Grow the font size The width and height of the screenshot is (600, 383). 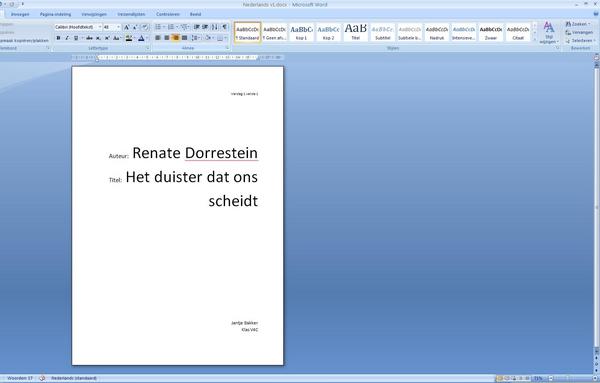click(126, 27)
